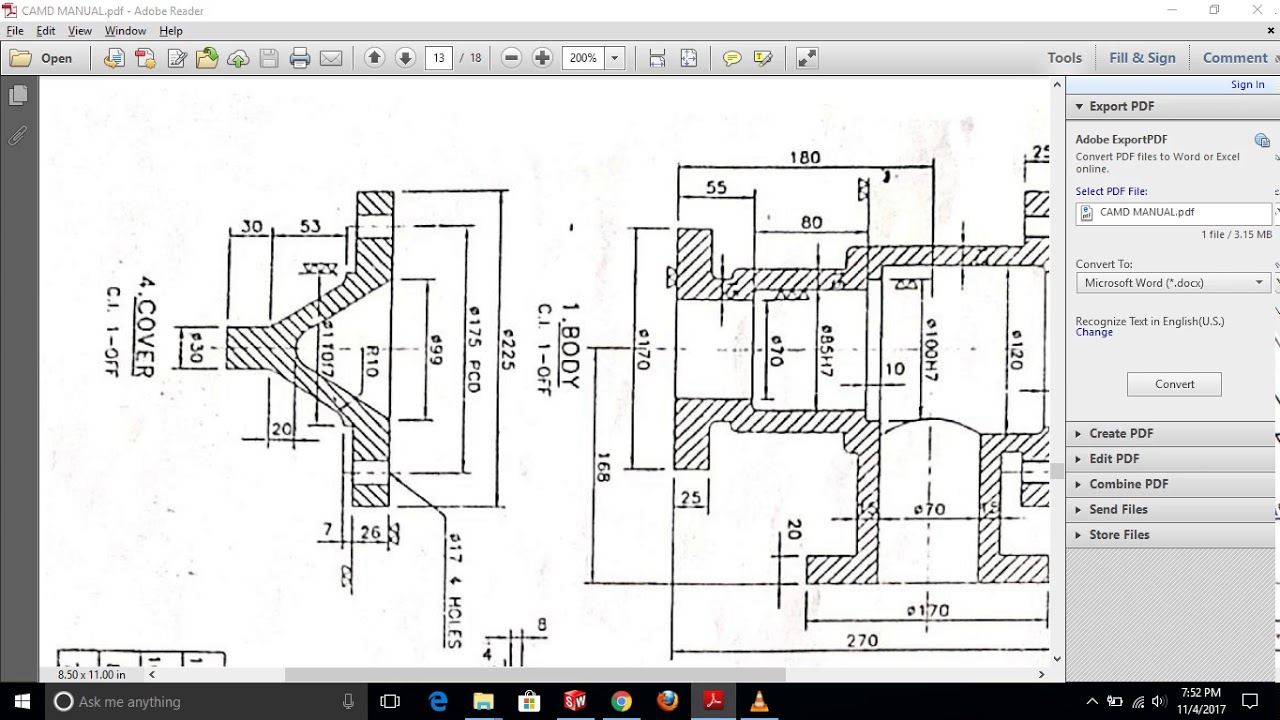Screen dimensions: 1280x720
Task: Expand the Create PDF section
Action: (1120, 433)
